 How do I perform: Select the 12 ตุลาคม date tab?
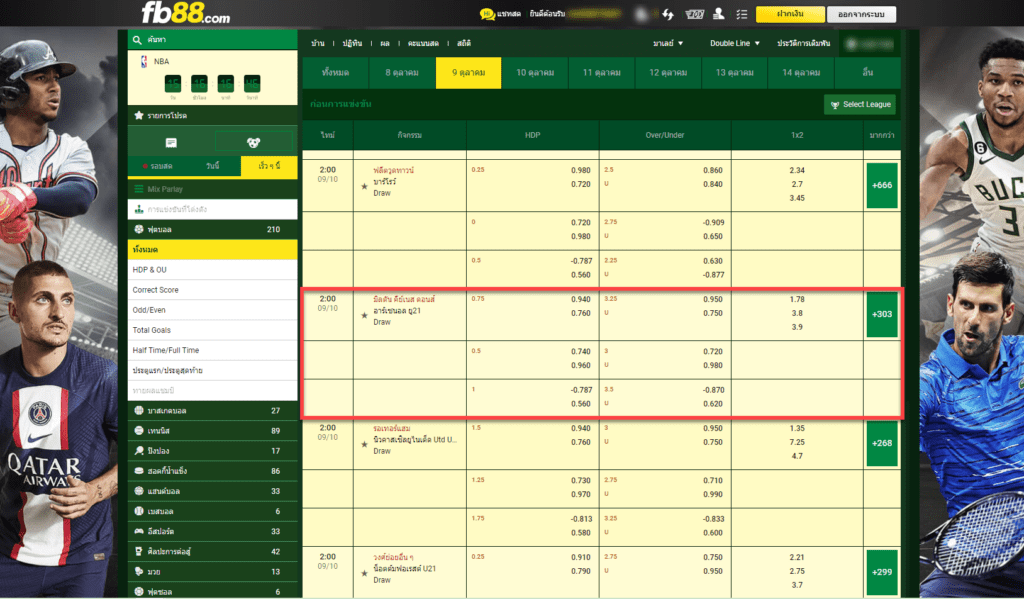(x=668, y=73)
